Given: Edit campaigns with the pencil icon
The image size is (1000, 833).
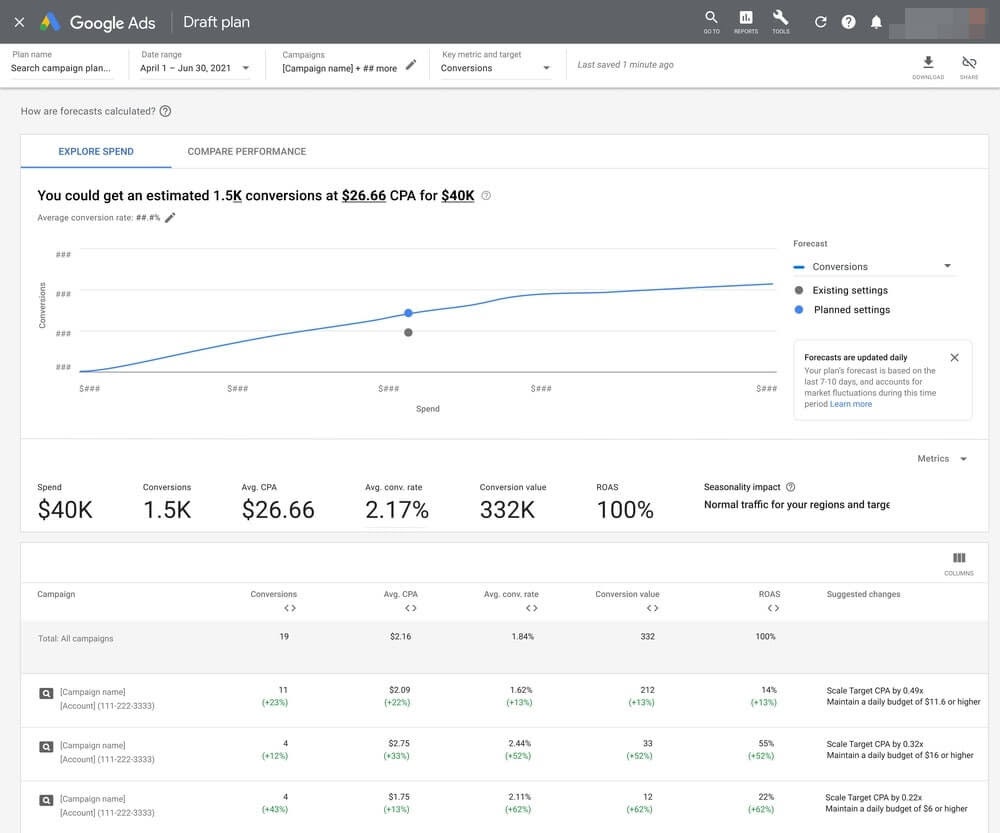Looking at the screenshot, I should coord(411,66).
